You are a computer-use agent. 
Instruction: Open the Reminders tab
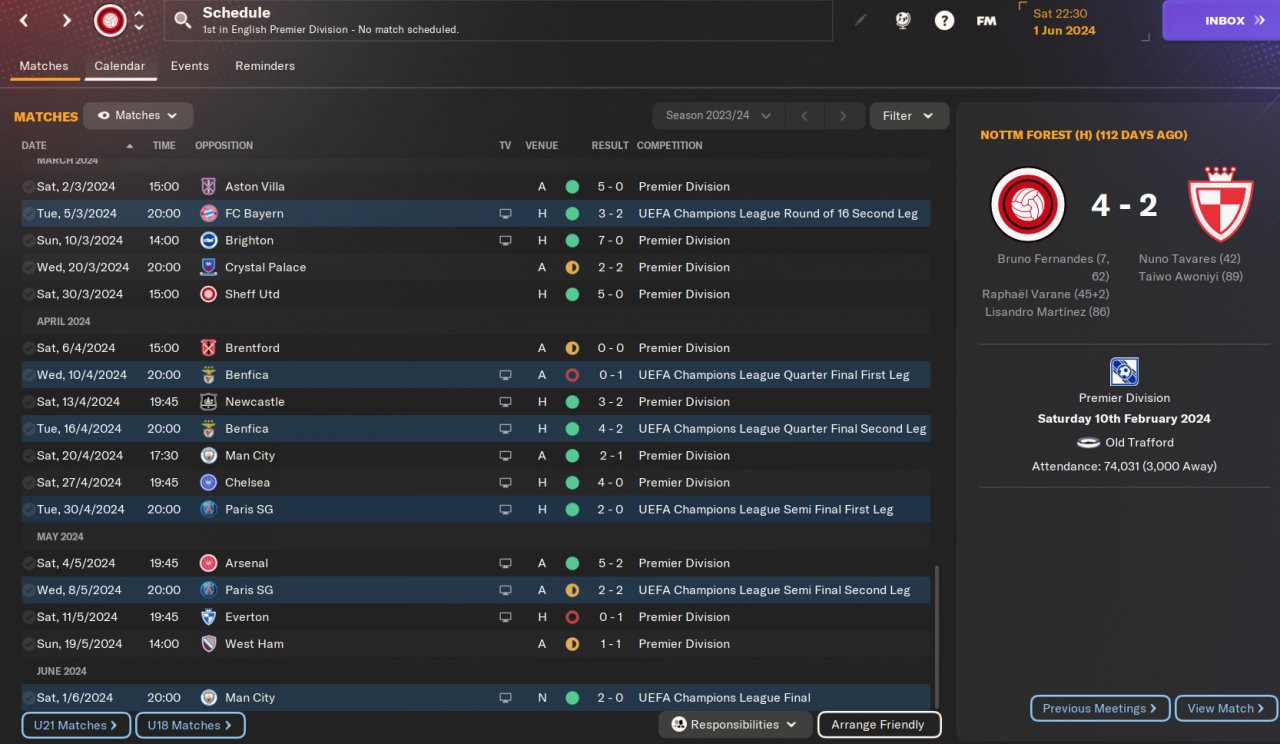pyautogui.click(x=265, y=66)
